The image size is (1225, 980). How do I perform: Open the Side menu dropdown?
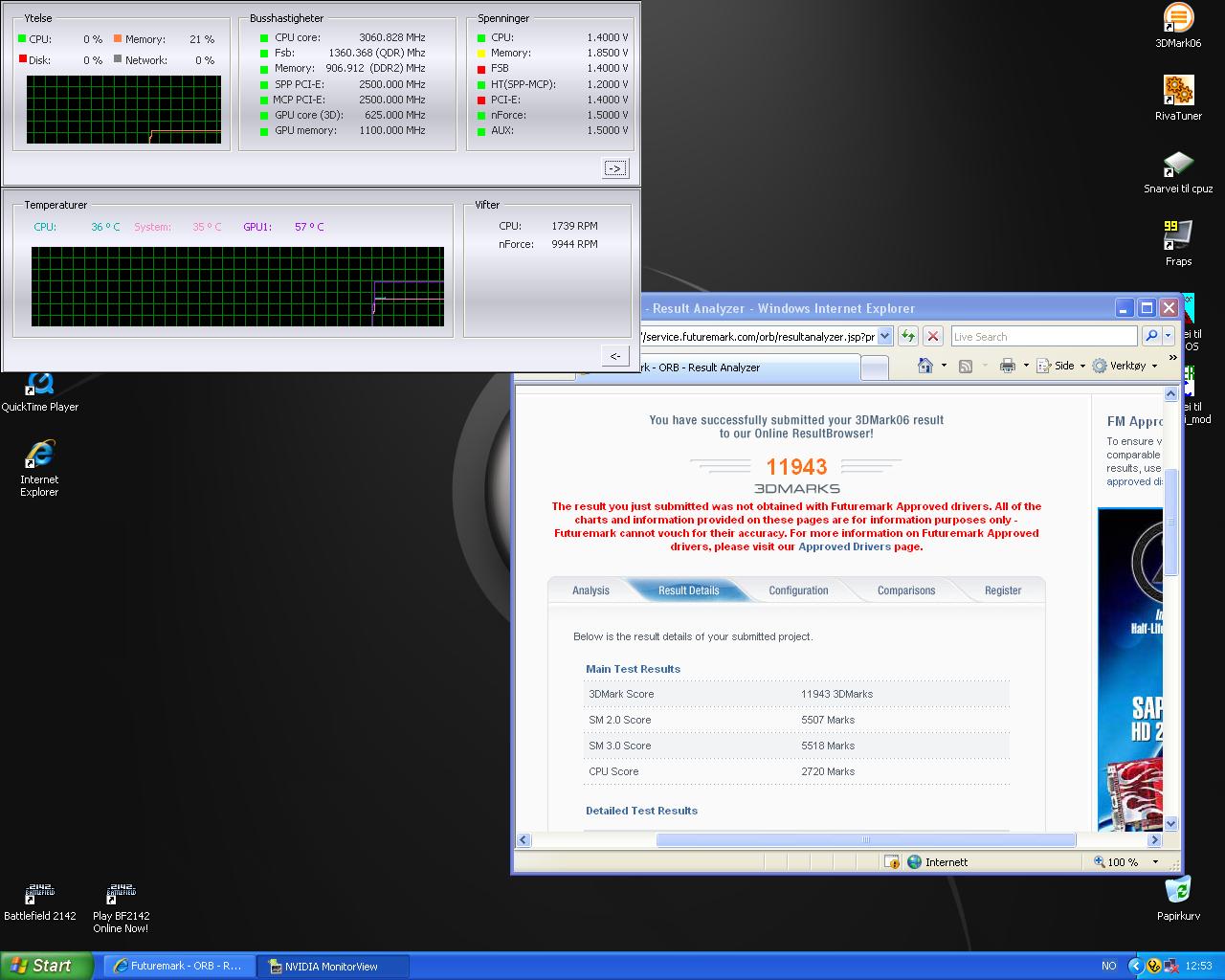coord(1082,366)
